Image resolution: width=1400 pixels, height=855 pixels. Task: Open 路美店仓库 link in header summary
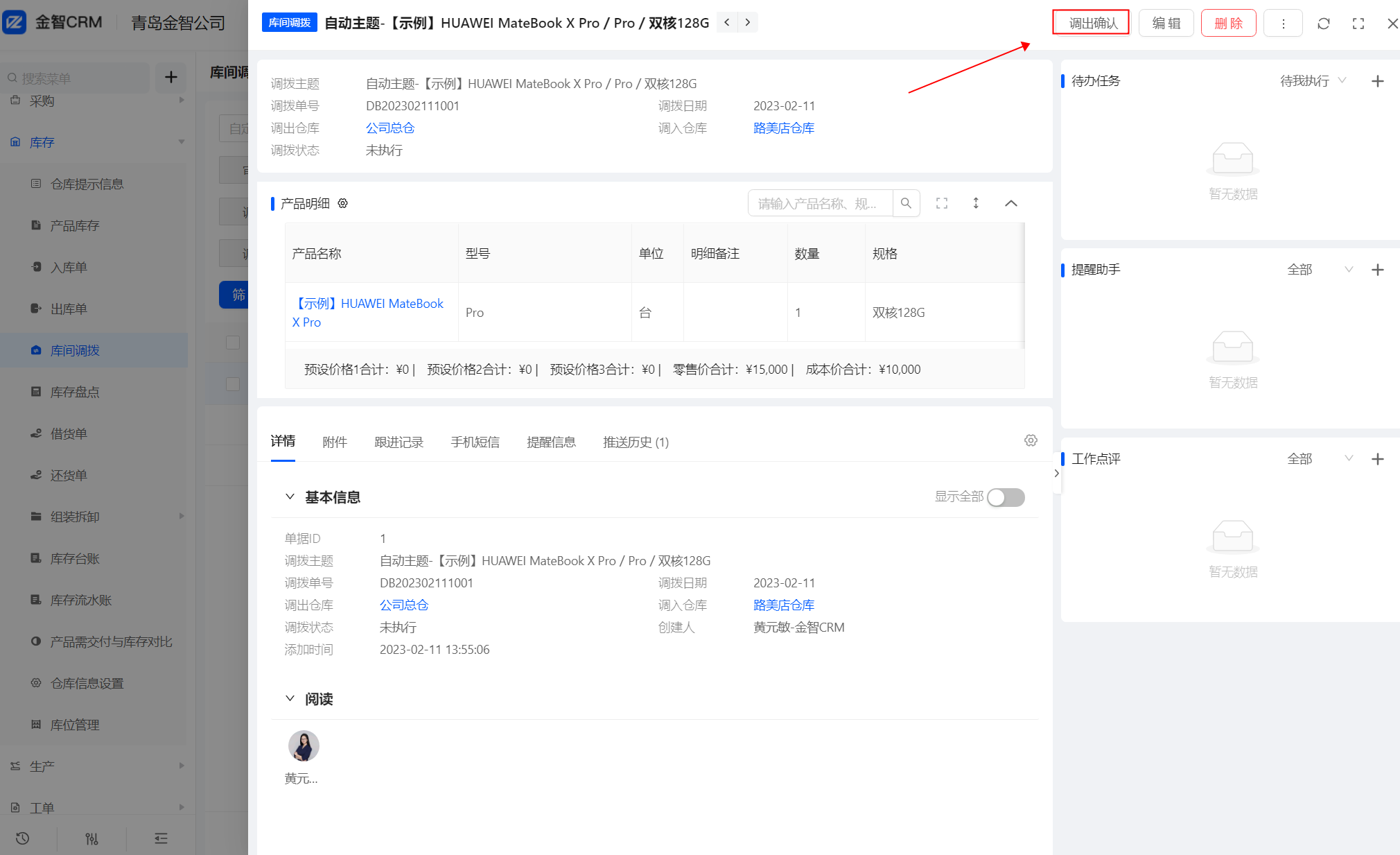pos(784,128)
